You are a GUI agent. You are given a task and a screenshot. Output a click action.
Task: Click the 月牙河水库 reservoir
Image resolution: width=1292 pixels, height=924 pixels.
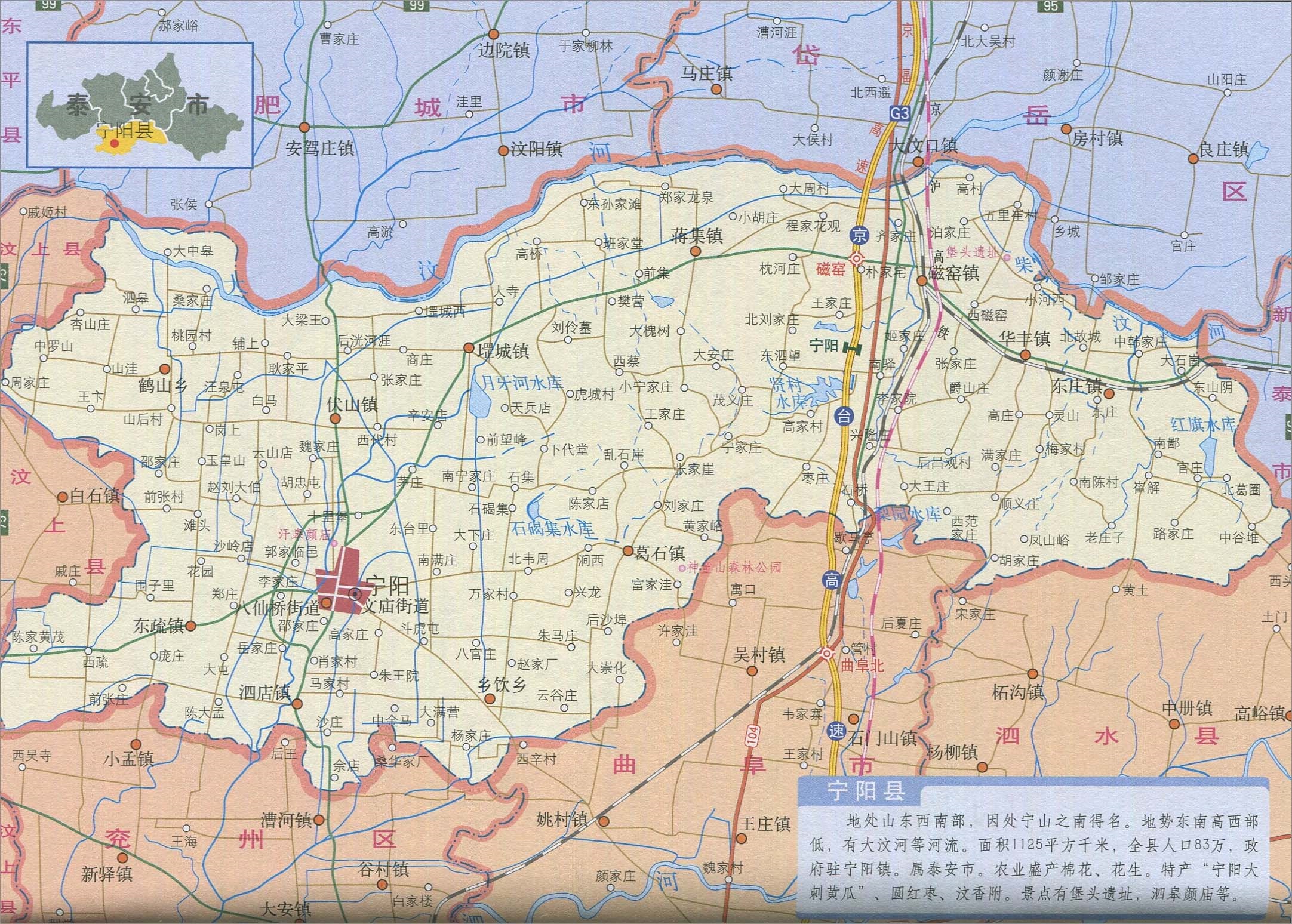(479, 401)
